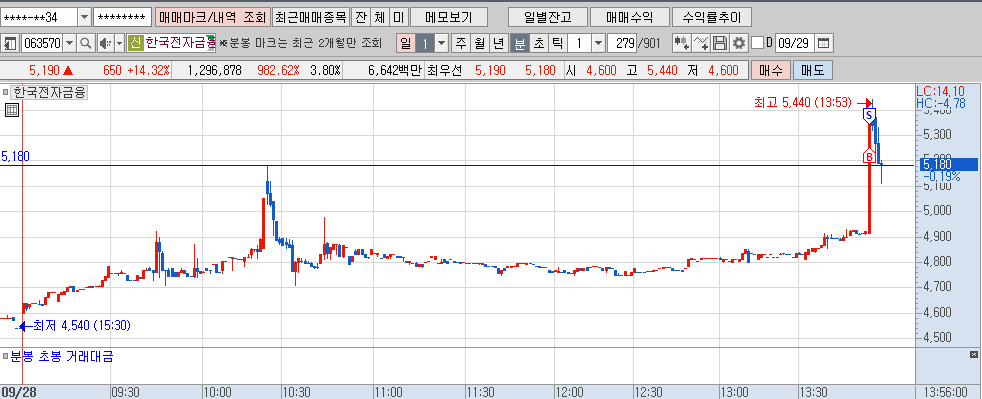Click the 체 button
The height and width of the screenshot is (399, 982).
click(x=380, y=17)
